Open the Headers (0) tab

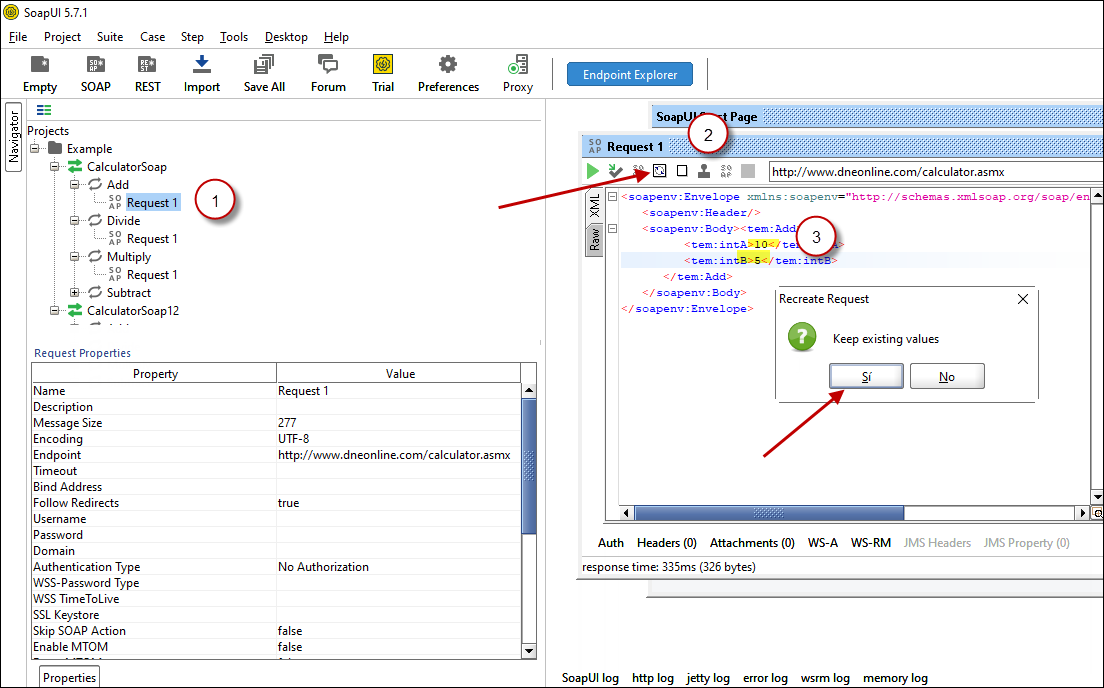click(x=667, y=542)
